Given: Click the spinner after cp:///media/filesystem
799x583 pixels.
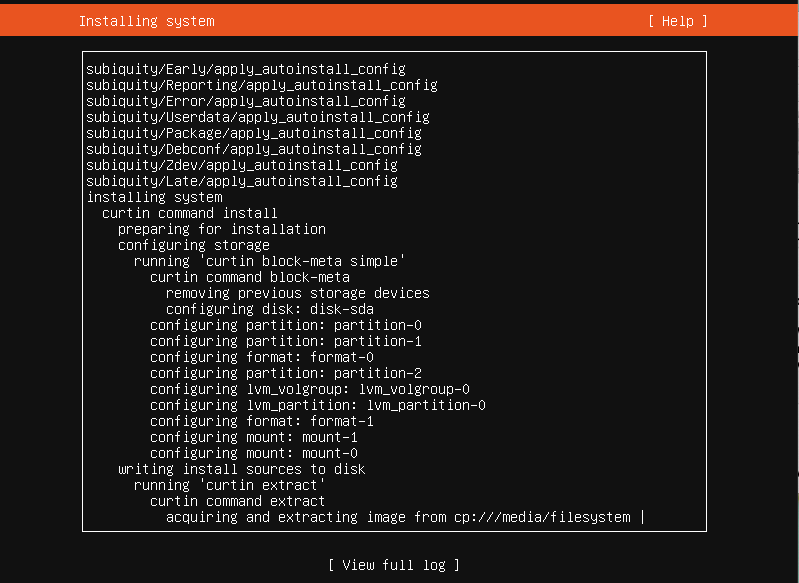Looking at the screenshot, I should pos(643,517).
